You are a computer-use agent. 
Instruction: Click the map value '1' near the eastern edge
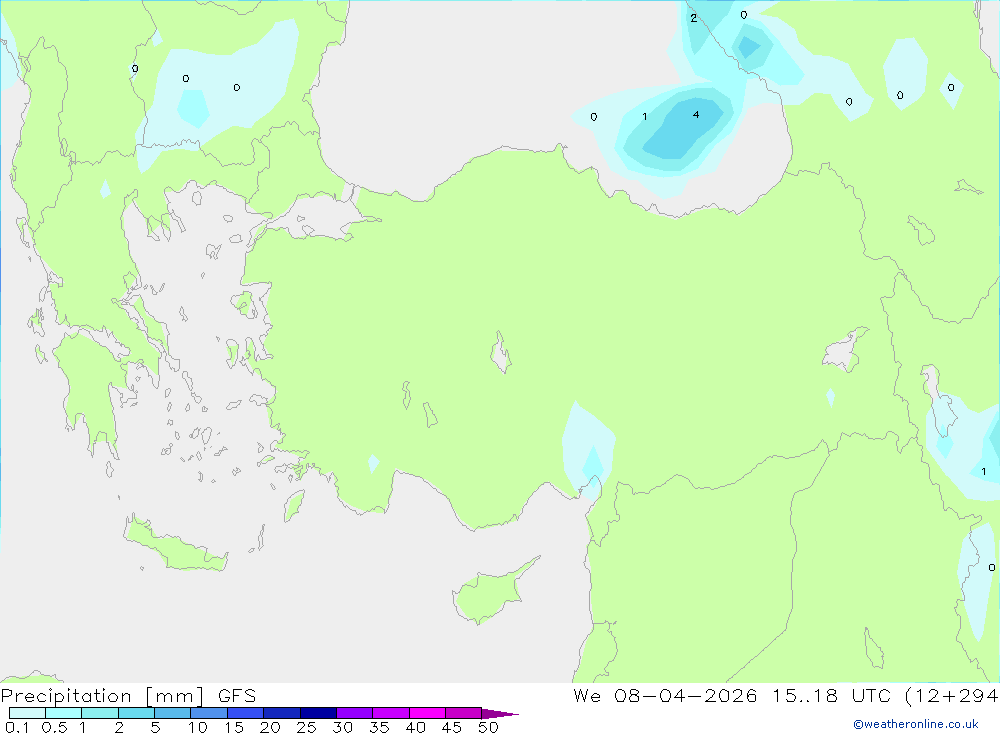[x=984, y=472]
